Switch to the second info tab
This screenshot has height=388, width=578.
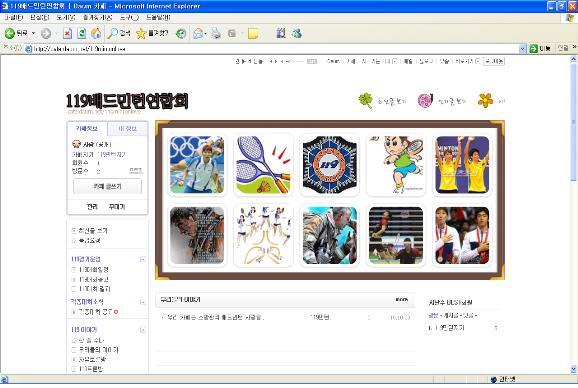[128, 129]
